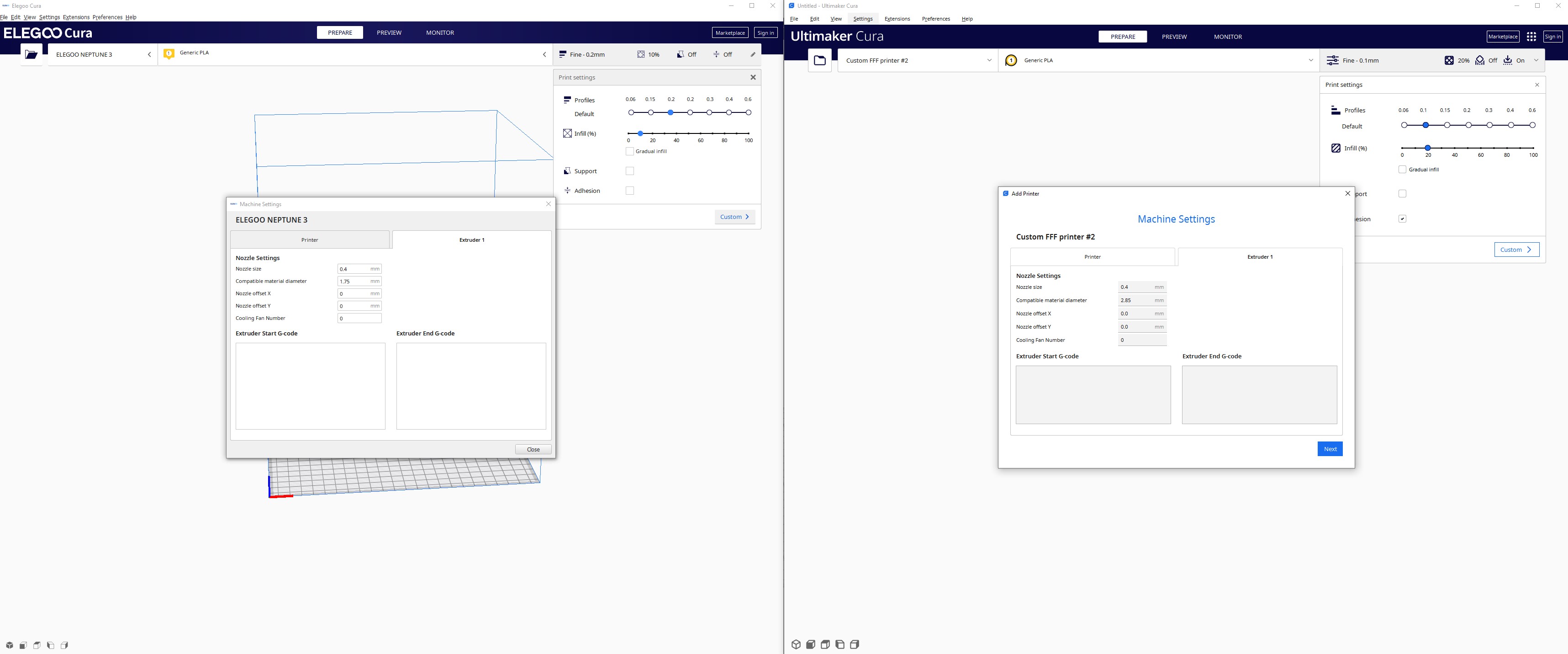This screenshot has width=1568, height=654.
Task: Click Ultimaker infill slider at 60 mark
Action: coord(1480,148)
